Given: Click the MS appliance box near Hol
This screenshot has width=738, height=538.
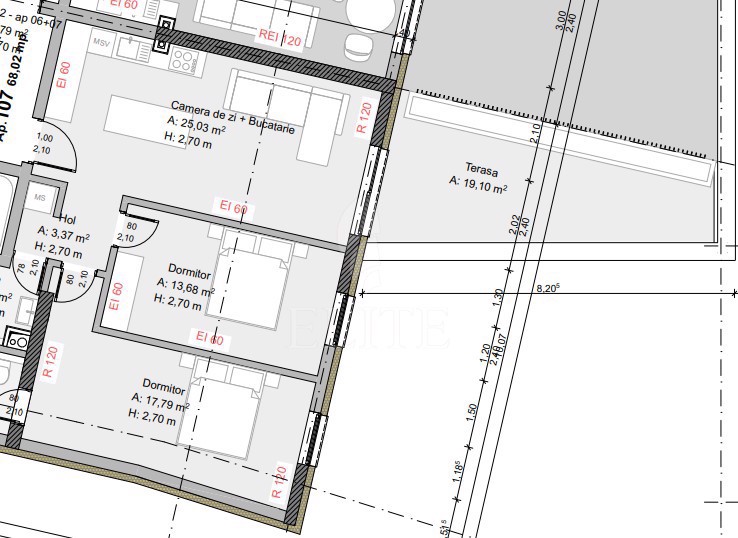Looking at the screenshot, I should pyautogui.click(x=41, y=198).
